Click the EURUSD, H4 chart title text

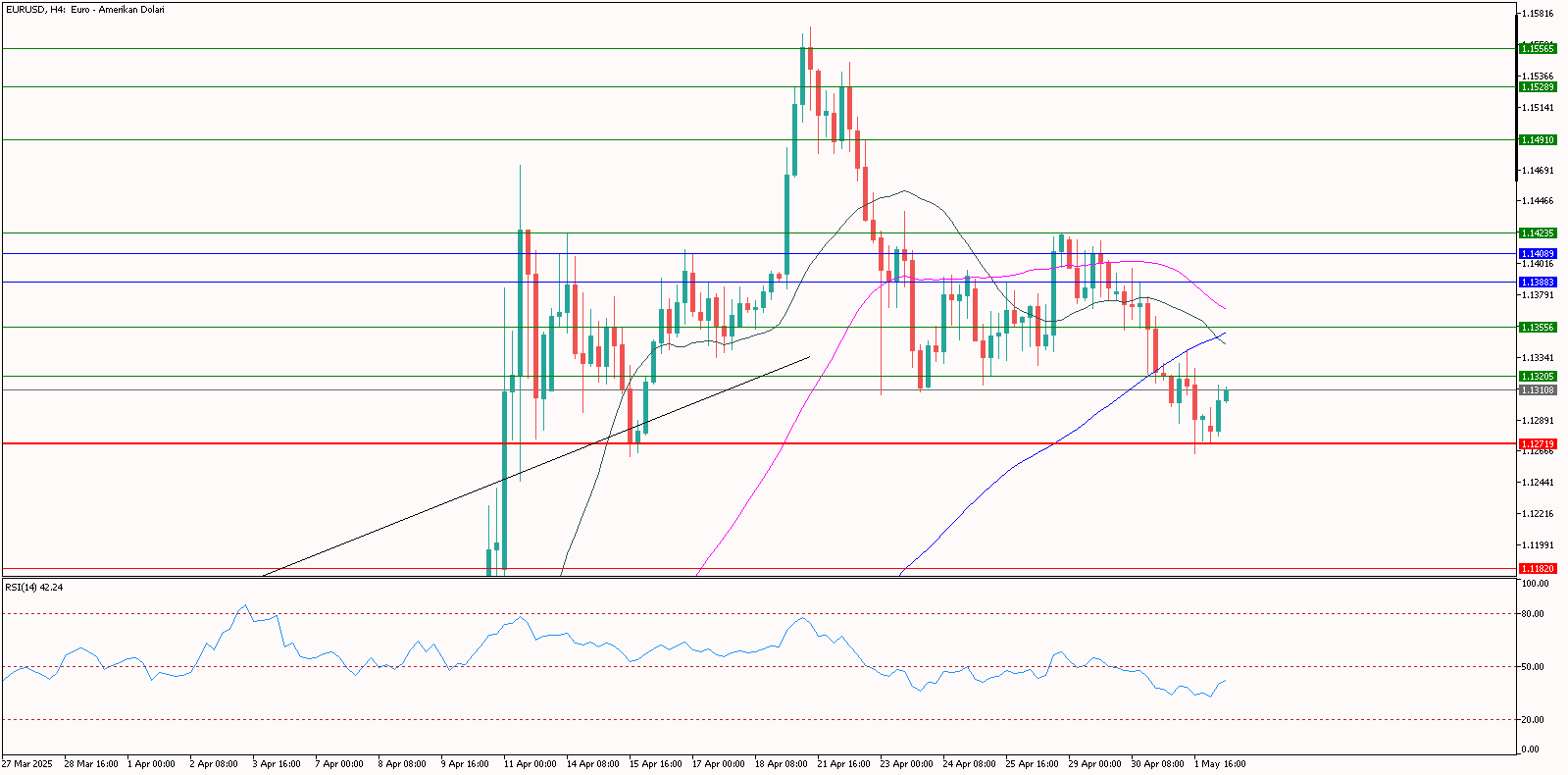[85, 10]
